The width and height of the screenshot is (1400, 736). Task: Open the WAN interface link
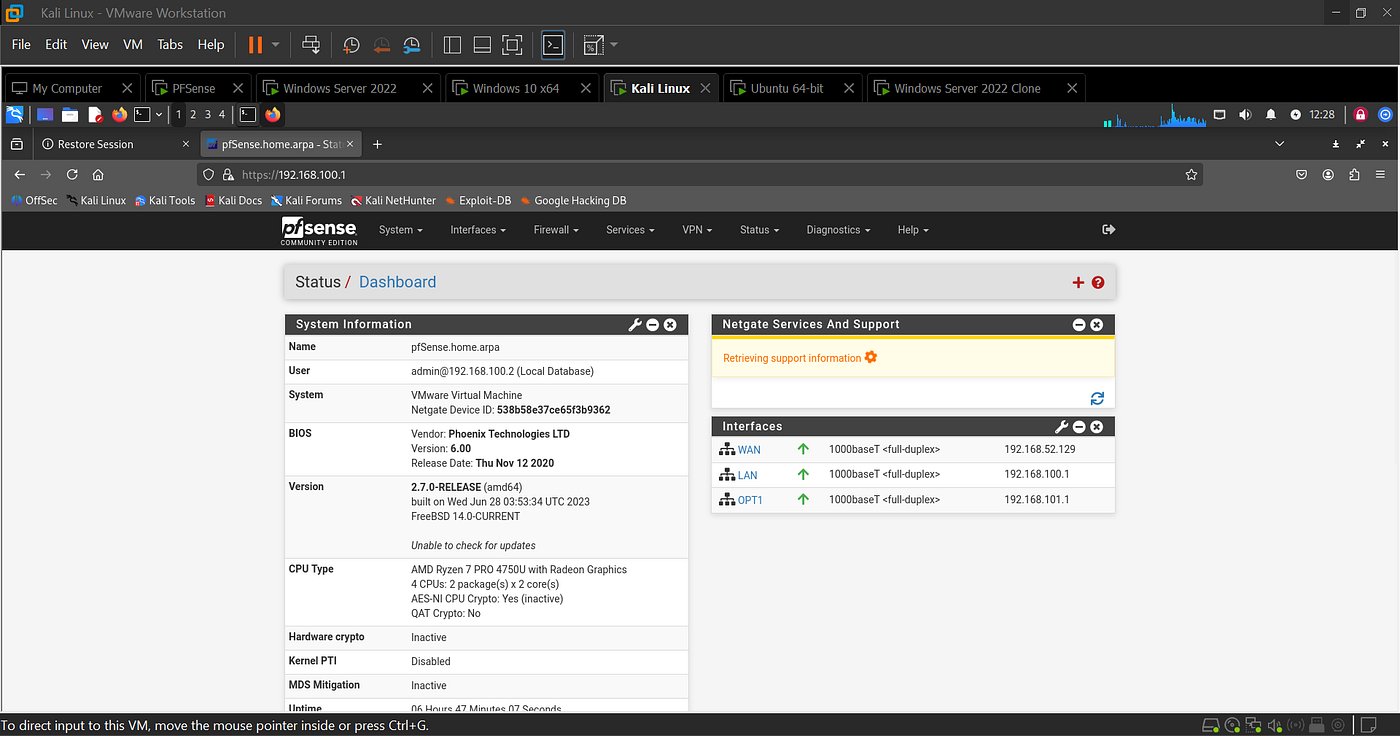click(x=749, y=450)
